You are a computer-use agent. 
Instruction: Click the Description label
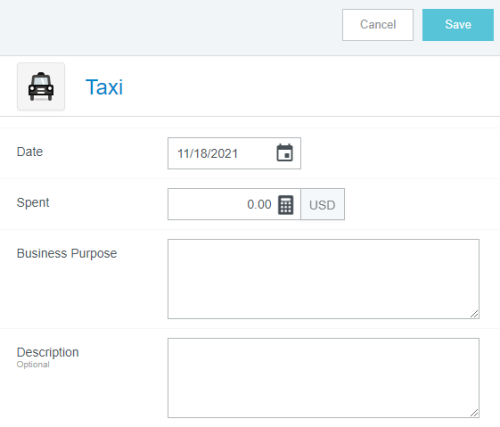click(48, 352)
